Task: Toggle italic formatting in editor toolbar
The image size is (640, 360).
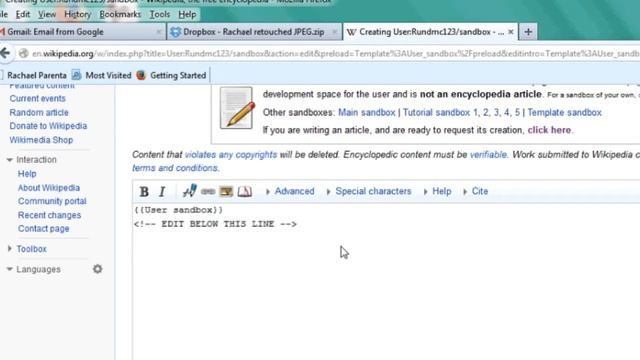Action: 162,191
